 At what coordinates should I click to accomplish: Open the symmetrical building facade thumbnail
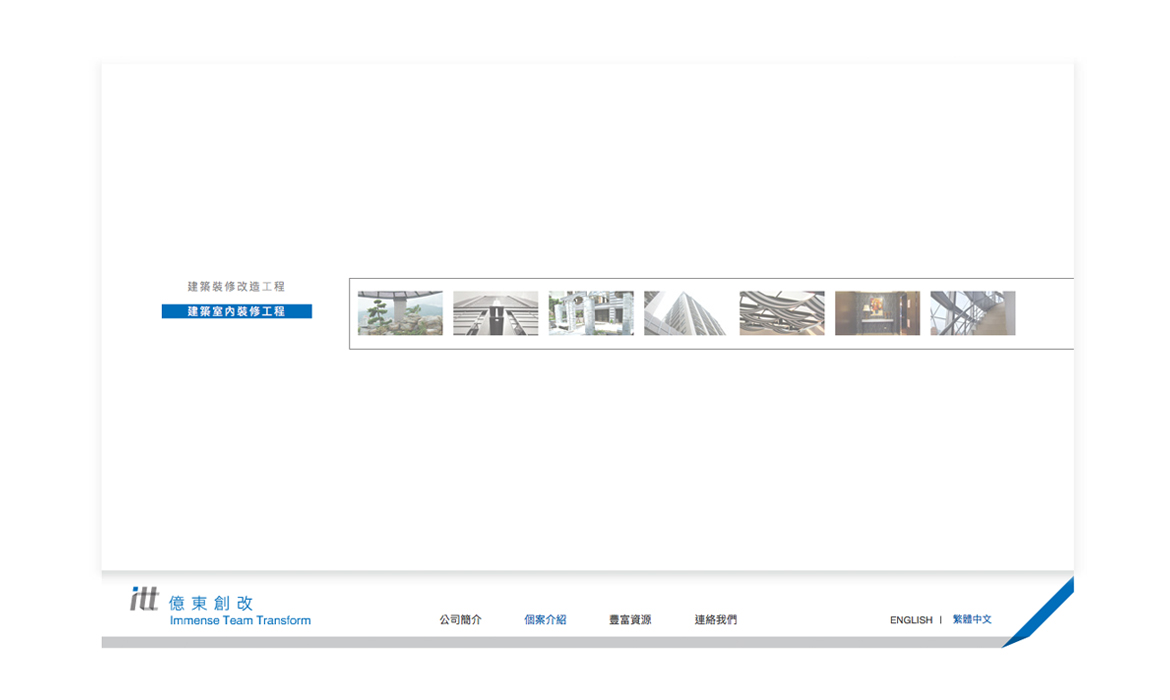coord(495,313)
